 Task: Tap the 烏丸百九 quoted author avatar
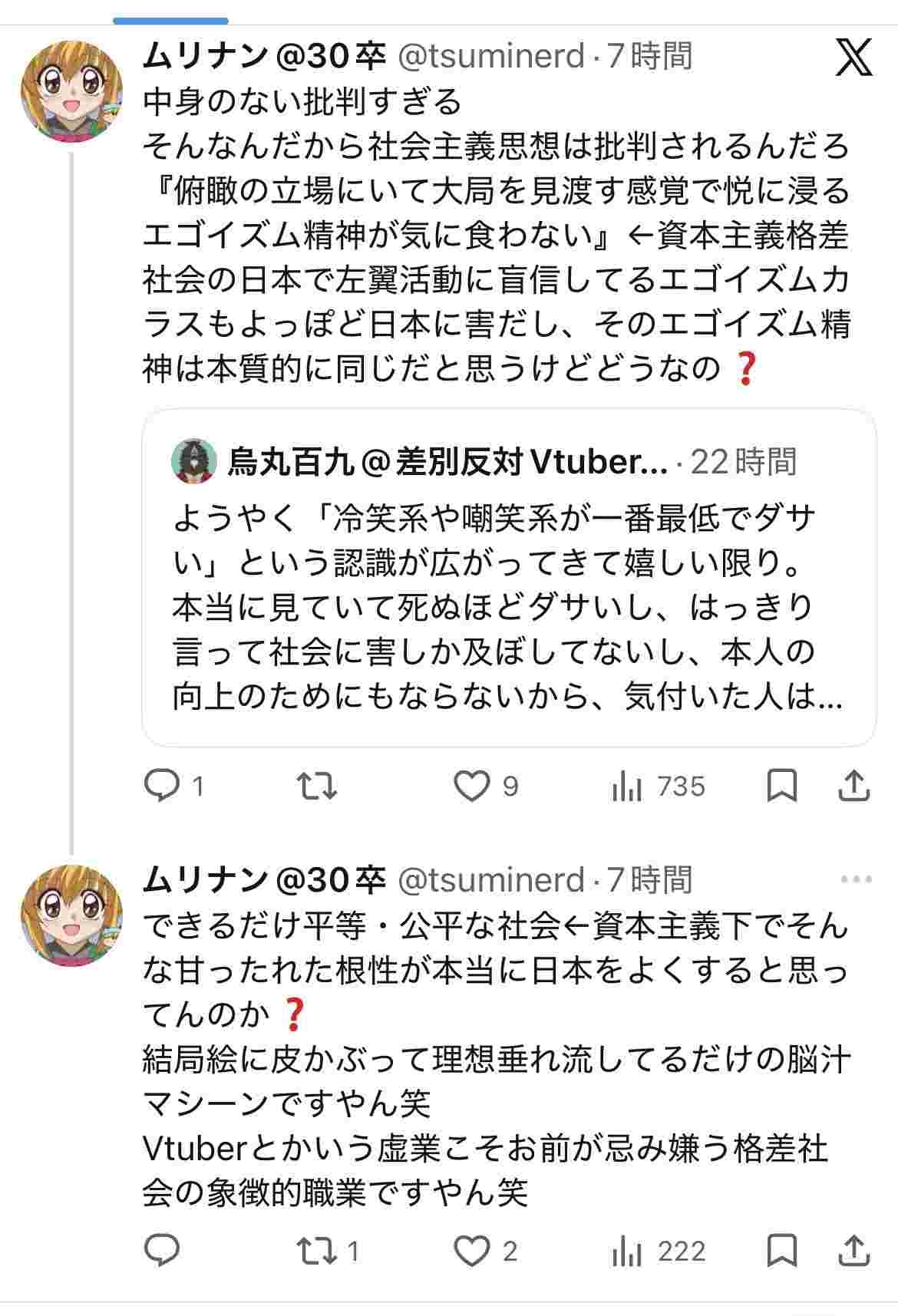click(x=192, y=461)
